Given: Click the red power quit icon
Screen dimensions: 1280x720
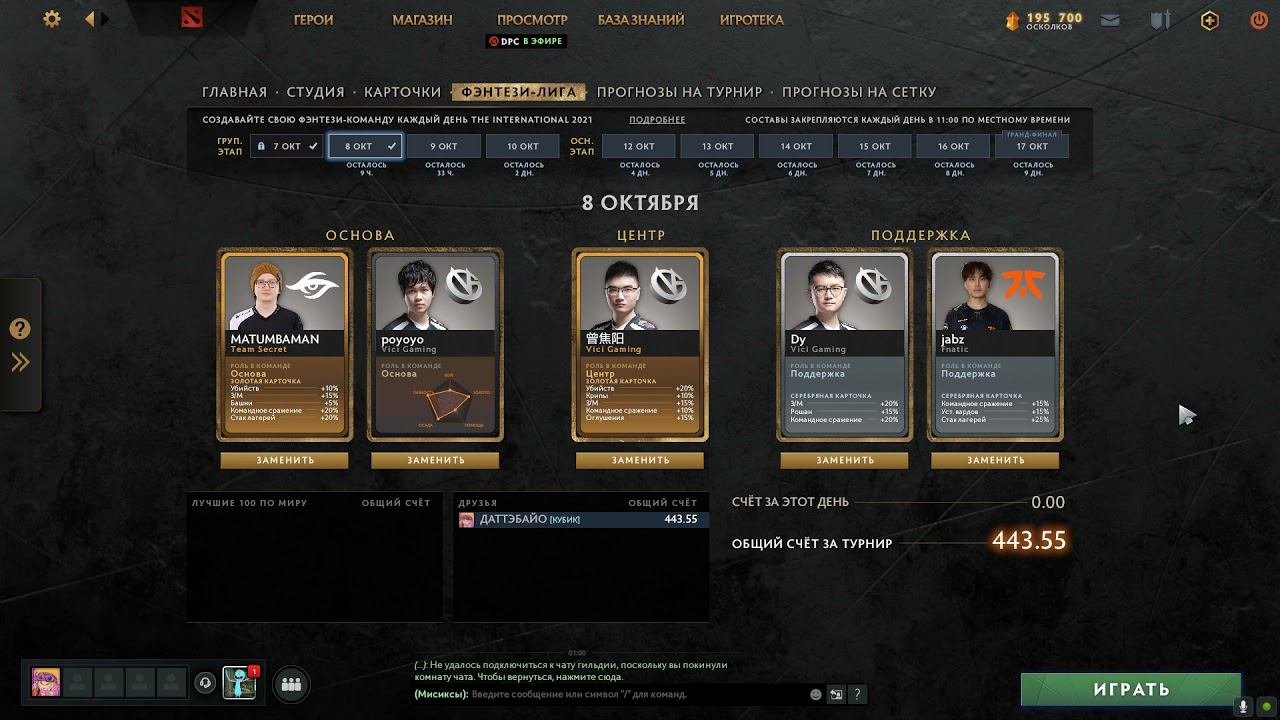Looking at the screenshot, I should (1259, 19).
